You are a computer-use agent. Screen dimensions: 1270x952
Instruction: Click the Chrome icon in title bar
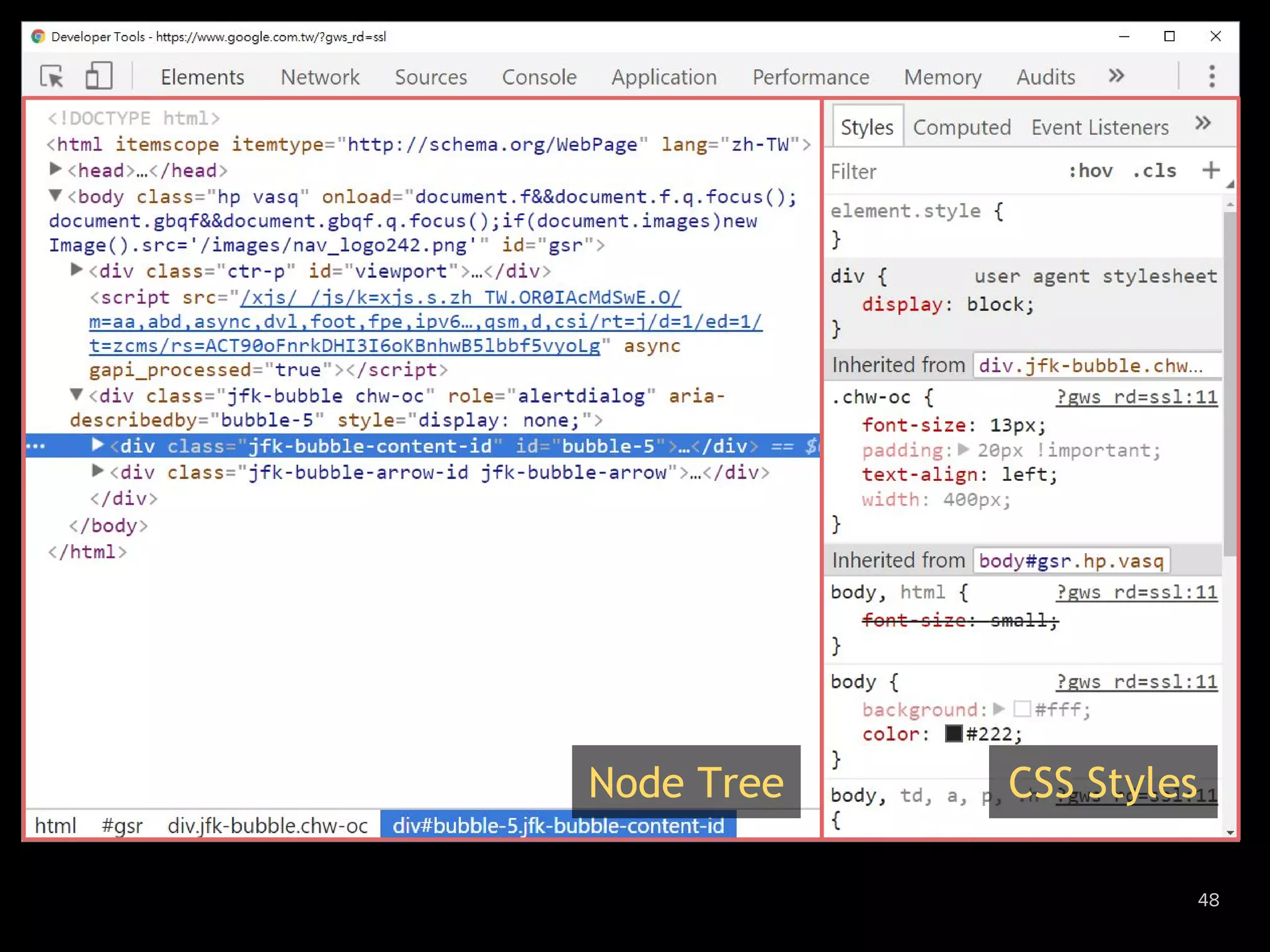pos(38,37)
